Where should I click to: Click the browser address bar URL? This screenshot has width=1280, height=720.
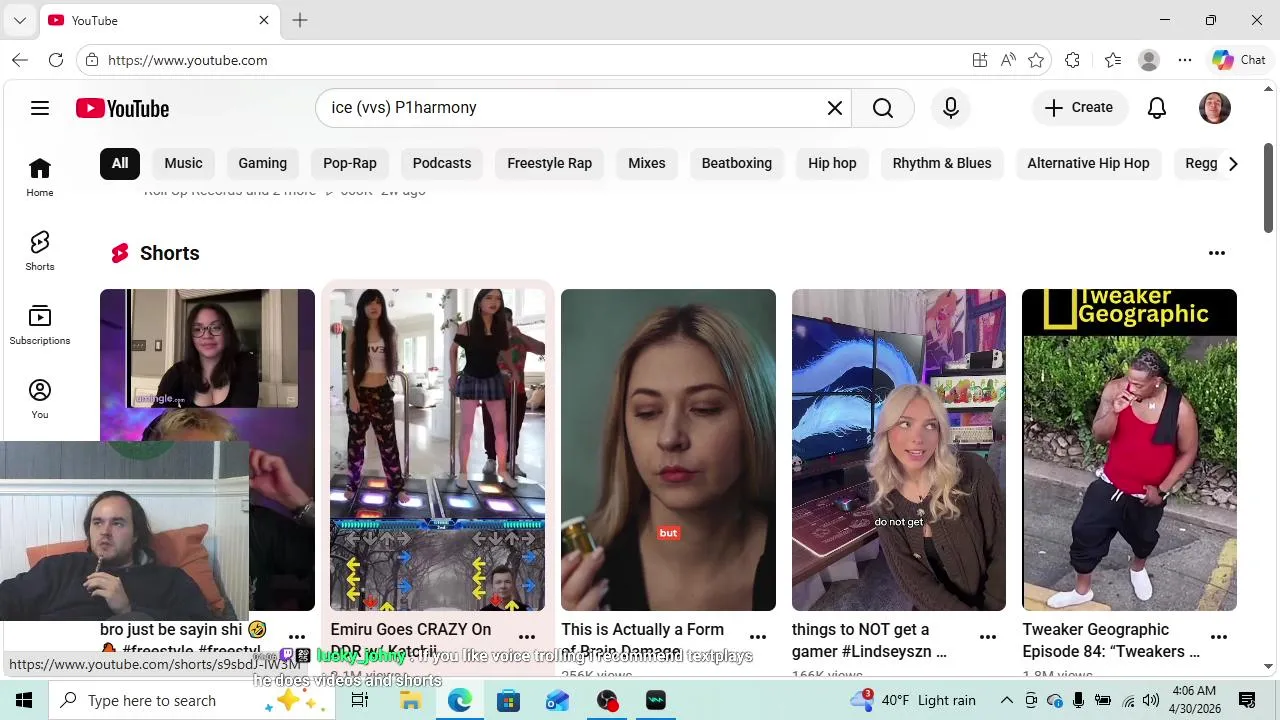coord(188,60)
